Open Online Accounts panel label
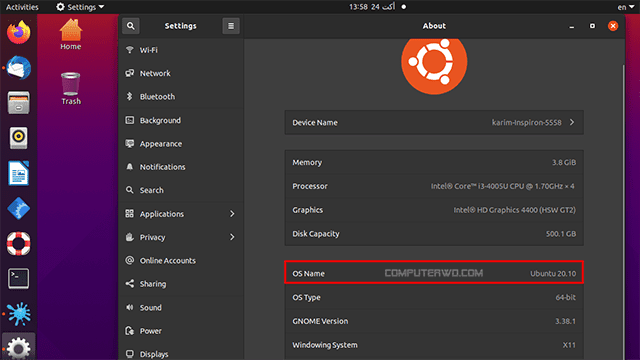640x360 pixels. coord(168,260)
